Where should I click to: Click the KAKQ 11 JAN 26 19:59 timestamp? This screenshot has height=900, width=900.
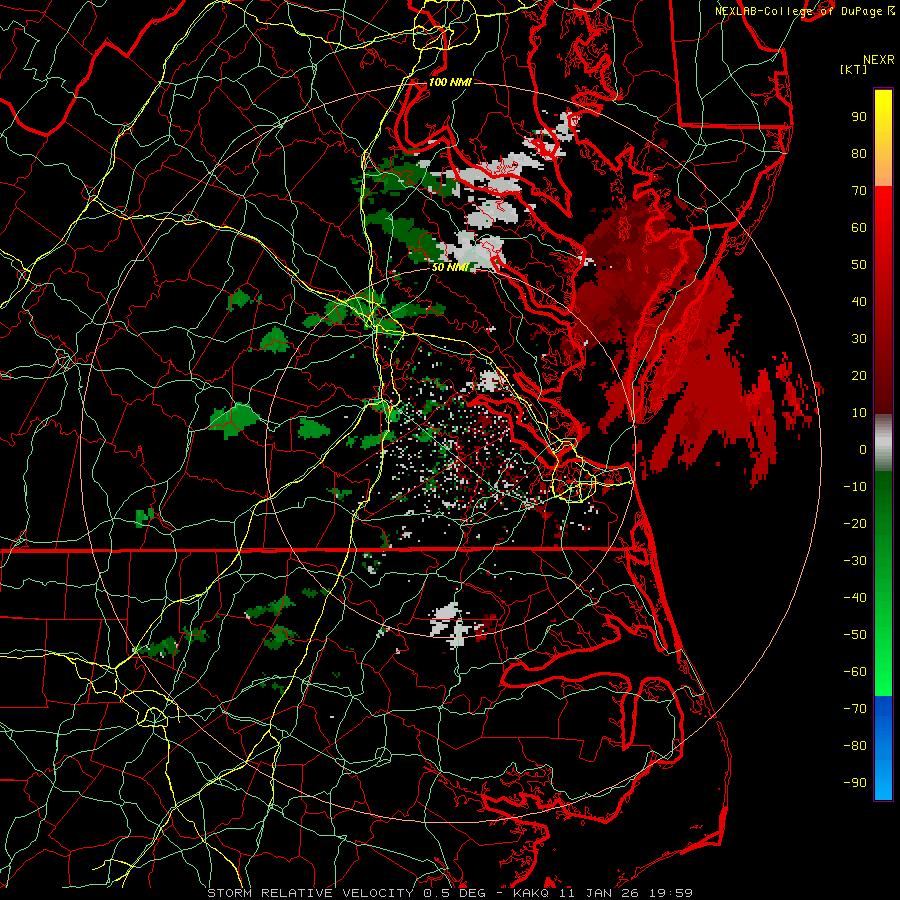603,893
